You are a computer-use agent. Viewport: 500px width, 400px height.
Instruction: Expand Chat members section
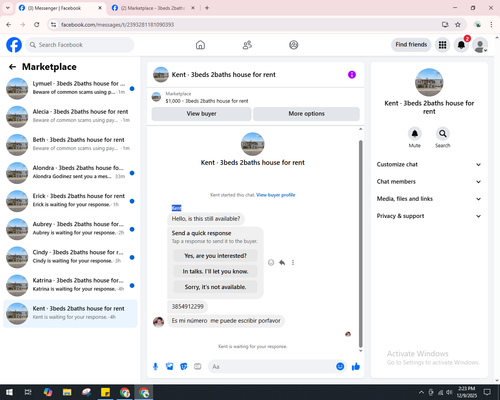coord(429,182)
